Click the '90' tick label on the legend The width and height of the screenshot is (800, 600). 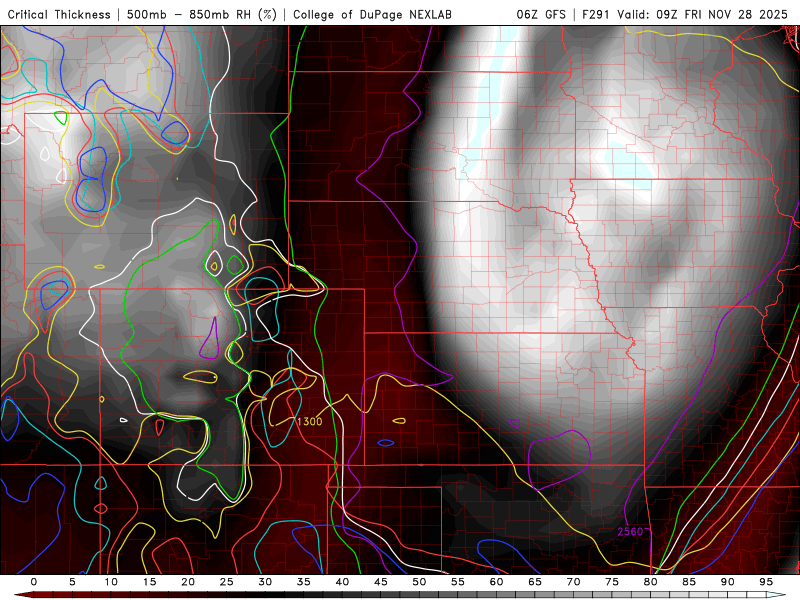pos(728,582)
